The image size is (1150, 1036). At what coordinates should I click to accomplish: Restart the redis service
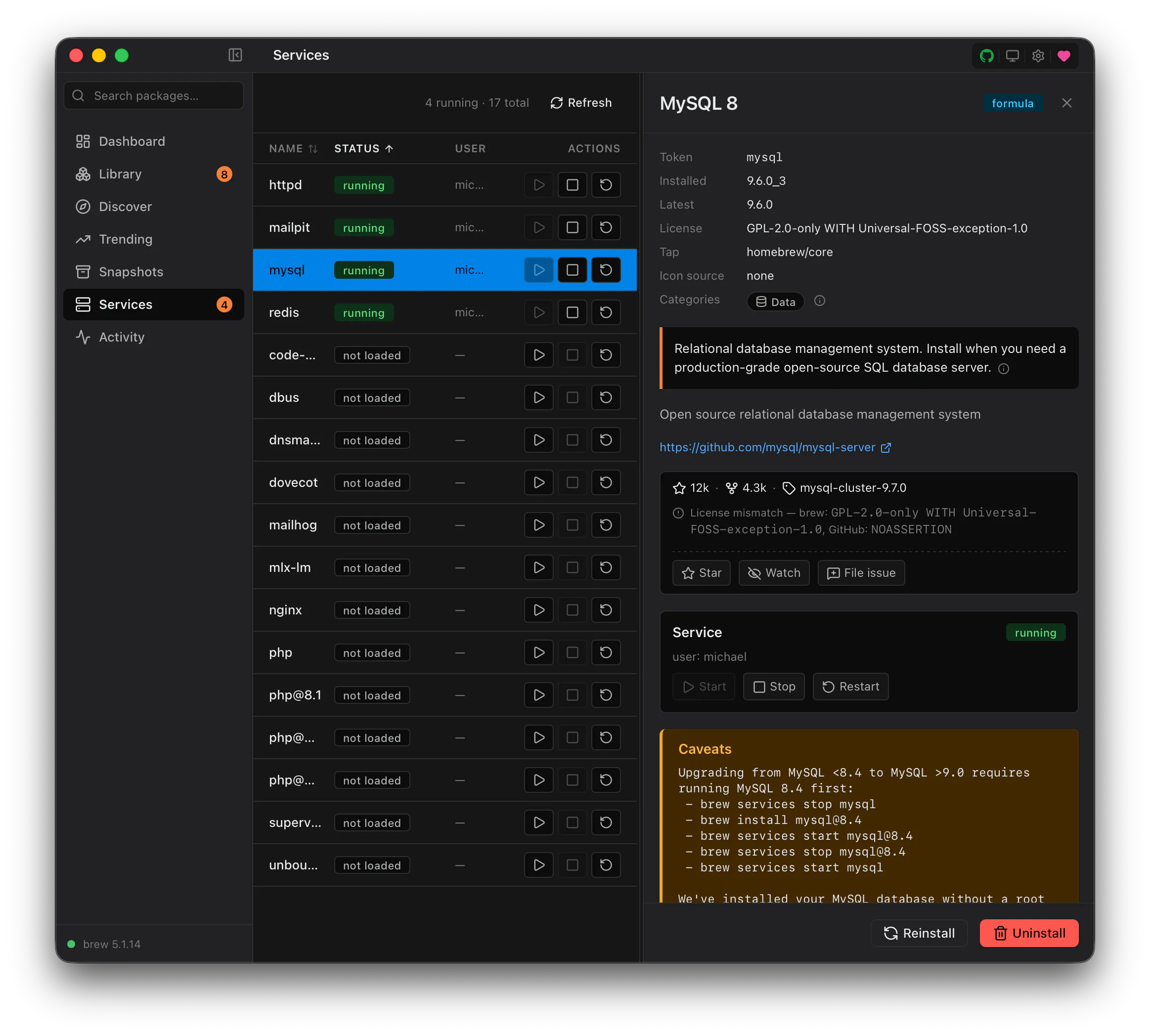point(606,312)
